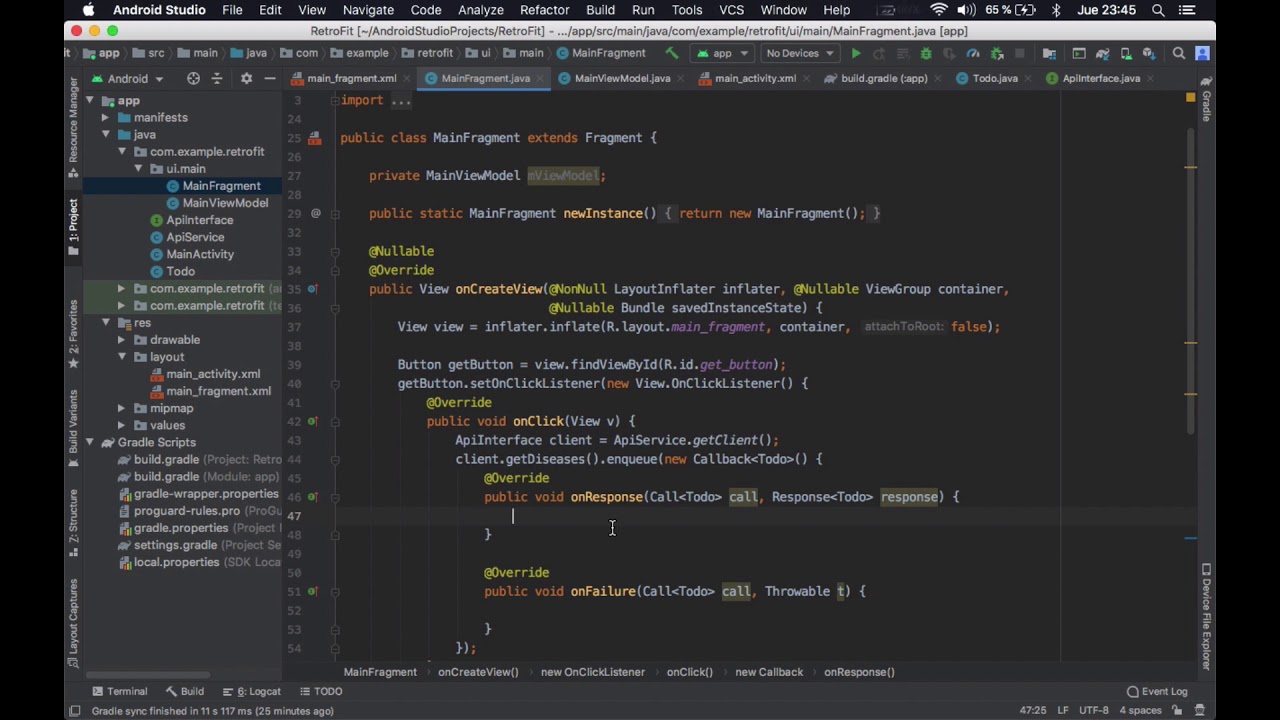Open the No Devices dropdown
Image resolution: width=1280 pixels, height=720 pixels.
798,53
